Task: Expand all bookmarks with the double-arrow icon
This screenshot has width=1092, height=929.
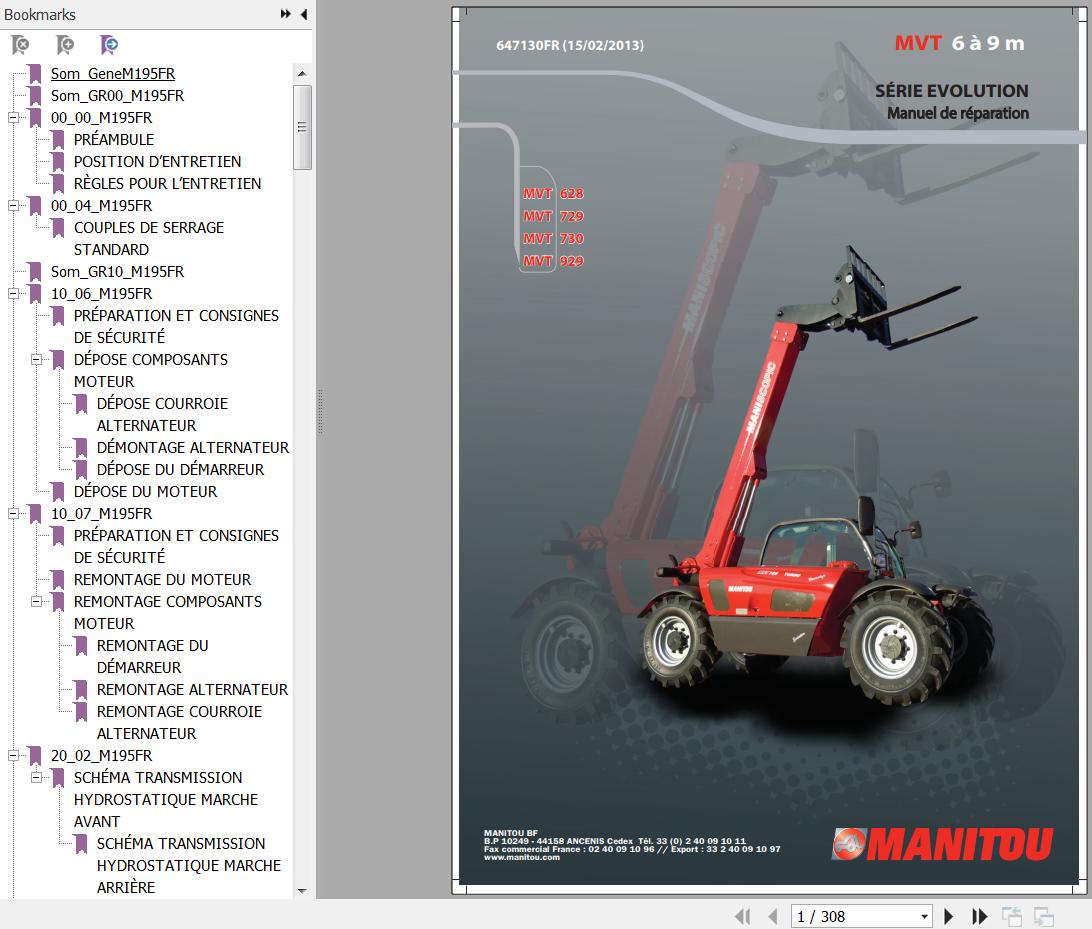Action: point(286,14)
